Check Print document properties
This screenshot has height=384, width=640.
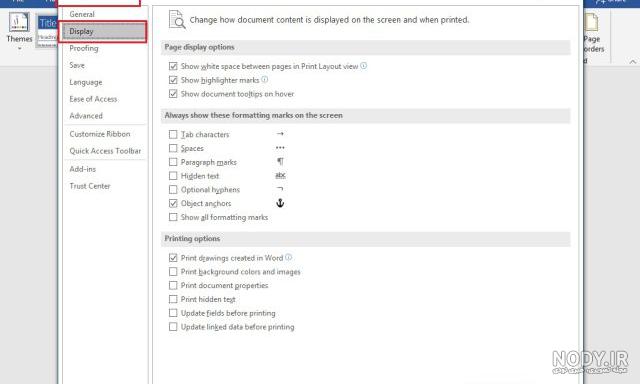(173, 285)
